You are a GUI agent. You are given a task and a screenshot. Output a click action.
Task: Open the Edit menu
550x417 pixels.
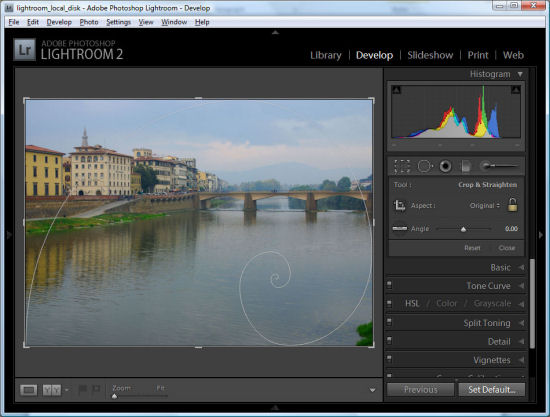pyautogui.click(x=33, y=22)
